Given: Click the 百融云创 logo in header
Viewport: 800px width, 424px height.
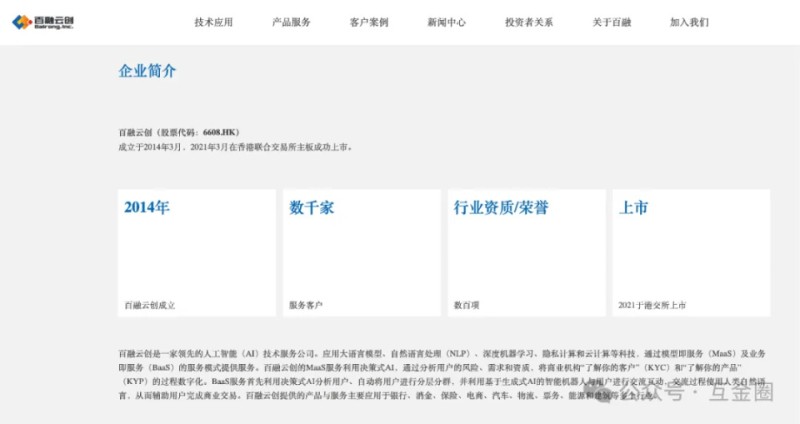Looking at the screenshot, I should [x=43, y=22].
